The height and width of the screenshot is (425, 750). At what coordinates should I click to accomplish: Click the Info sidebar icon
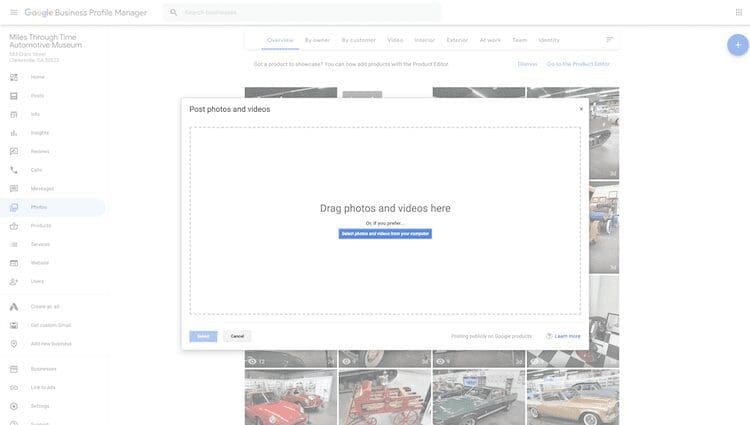tap(14, 114)
